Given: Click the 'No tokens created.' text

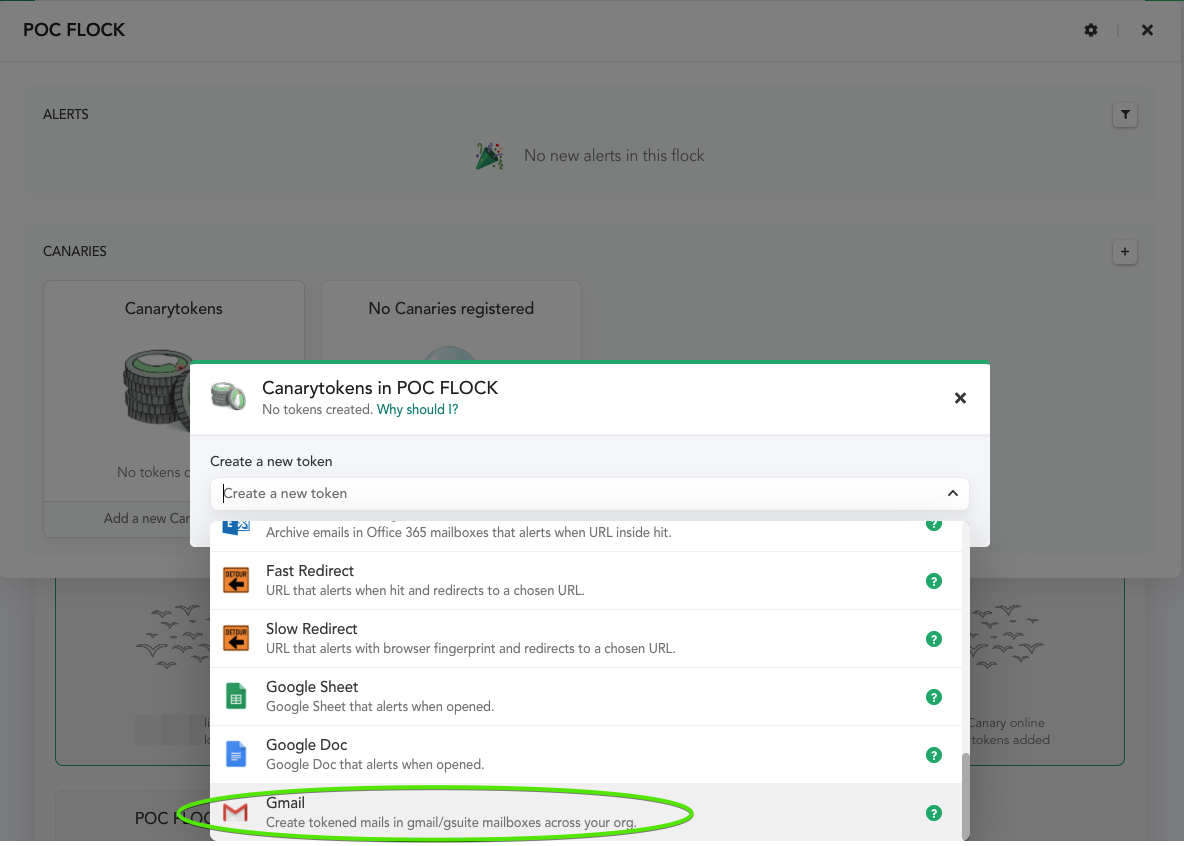Looking at the screenshot, I should pyautogui.click(x=318, y=409).
